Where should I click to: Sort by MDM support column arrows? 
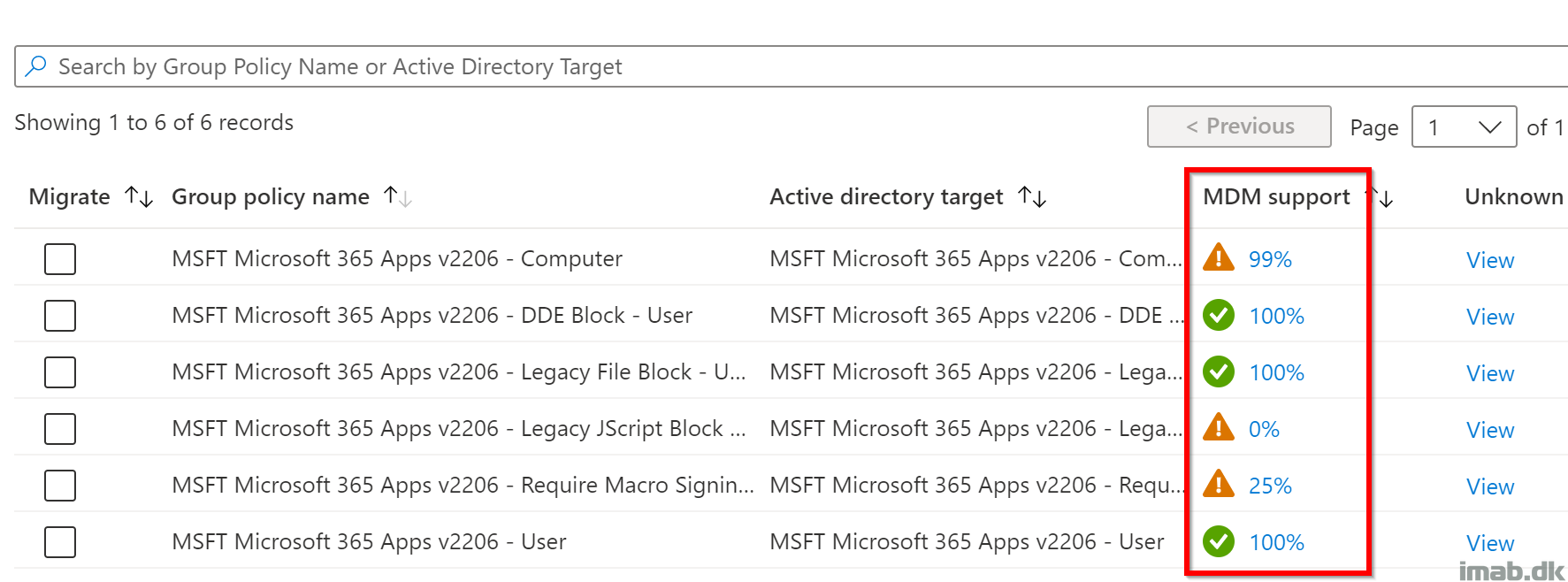[1381, 196]
